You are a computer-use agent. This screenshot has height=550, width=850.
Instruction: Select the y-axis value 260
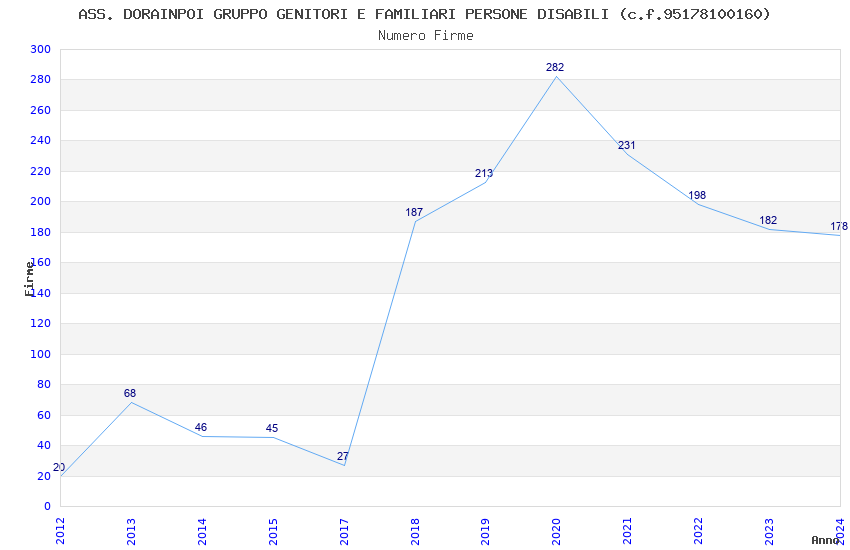(x=41, y=110)
